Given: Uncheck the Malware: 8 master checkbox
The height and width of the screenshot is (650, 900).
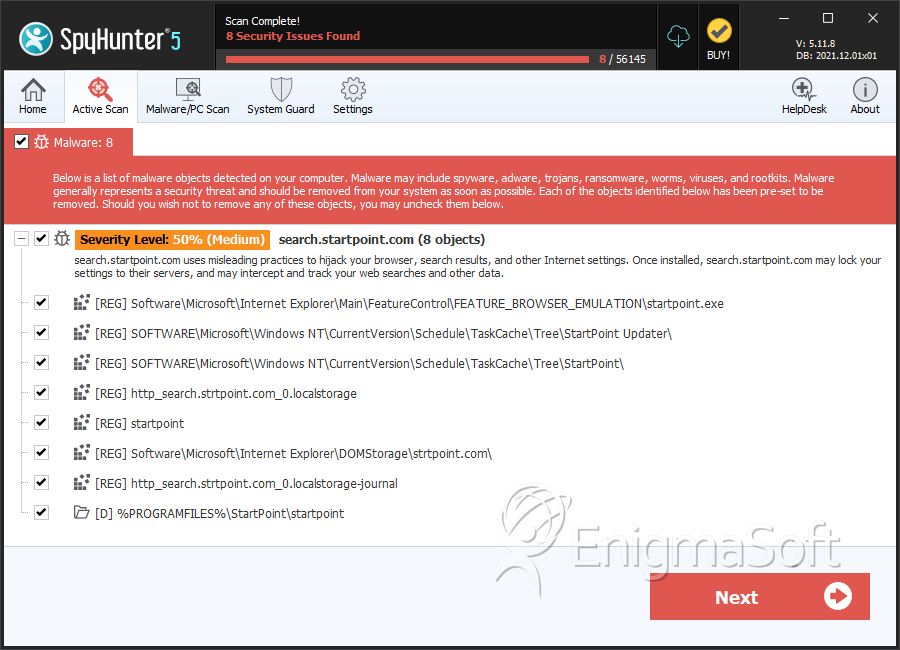Looking at the screenshot, I should coord(21,142).
